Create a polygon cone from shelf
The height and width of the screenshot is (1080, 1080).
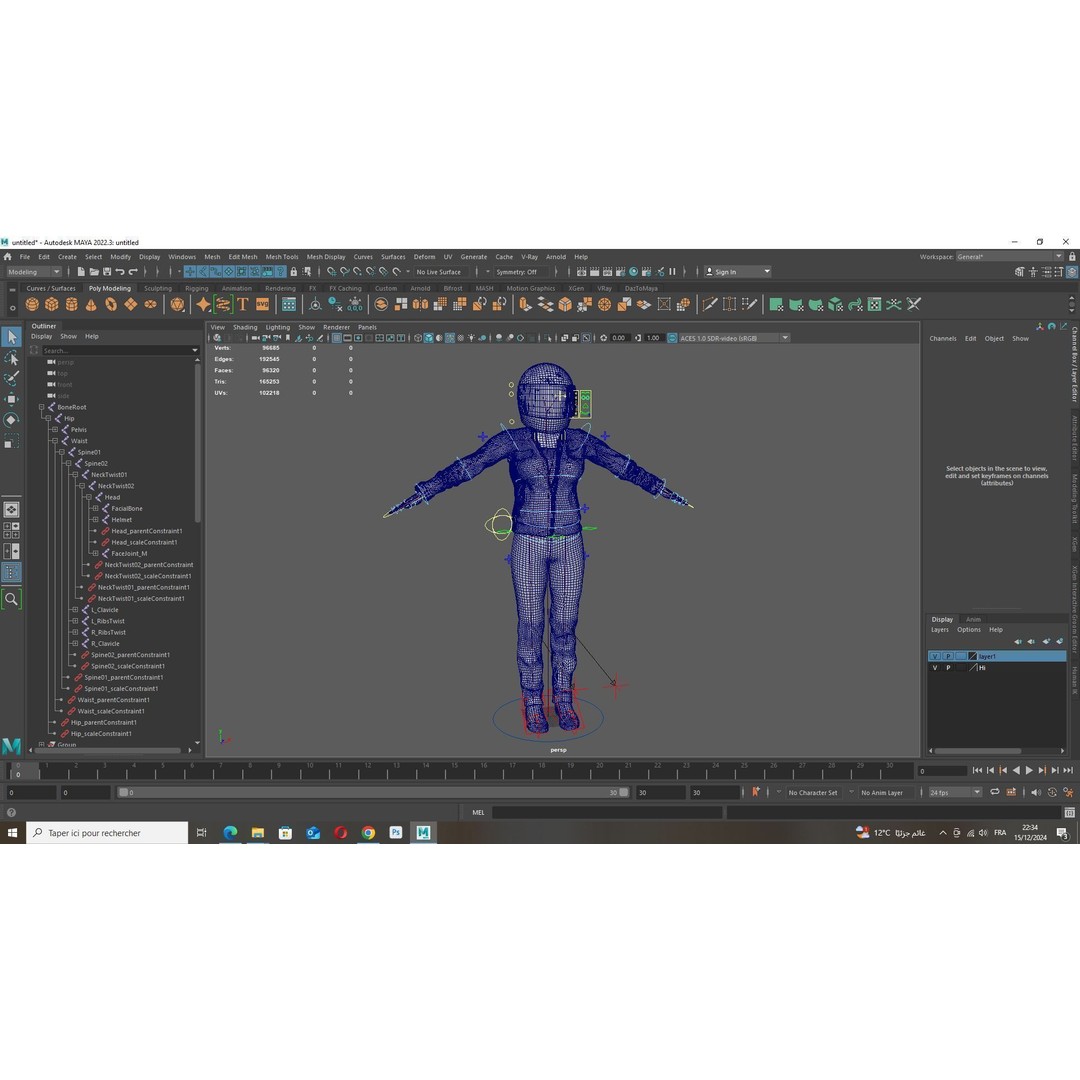point(91,304)
